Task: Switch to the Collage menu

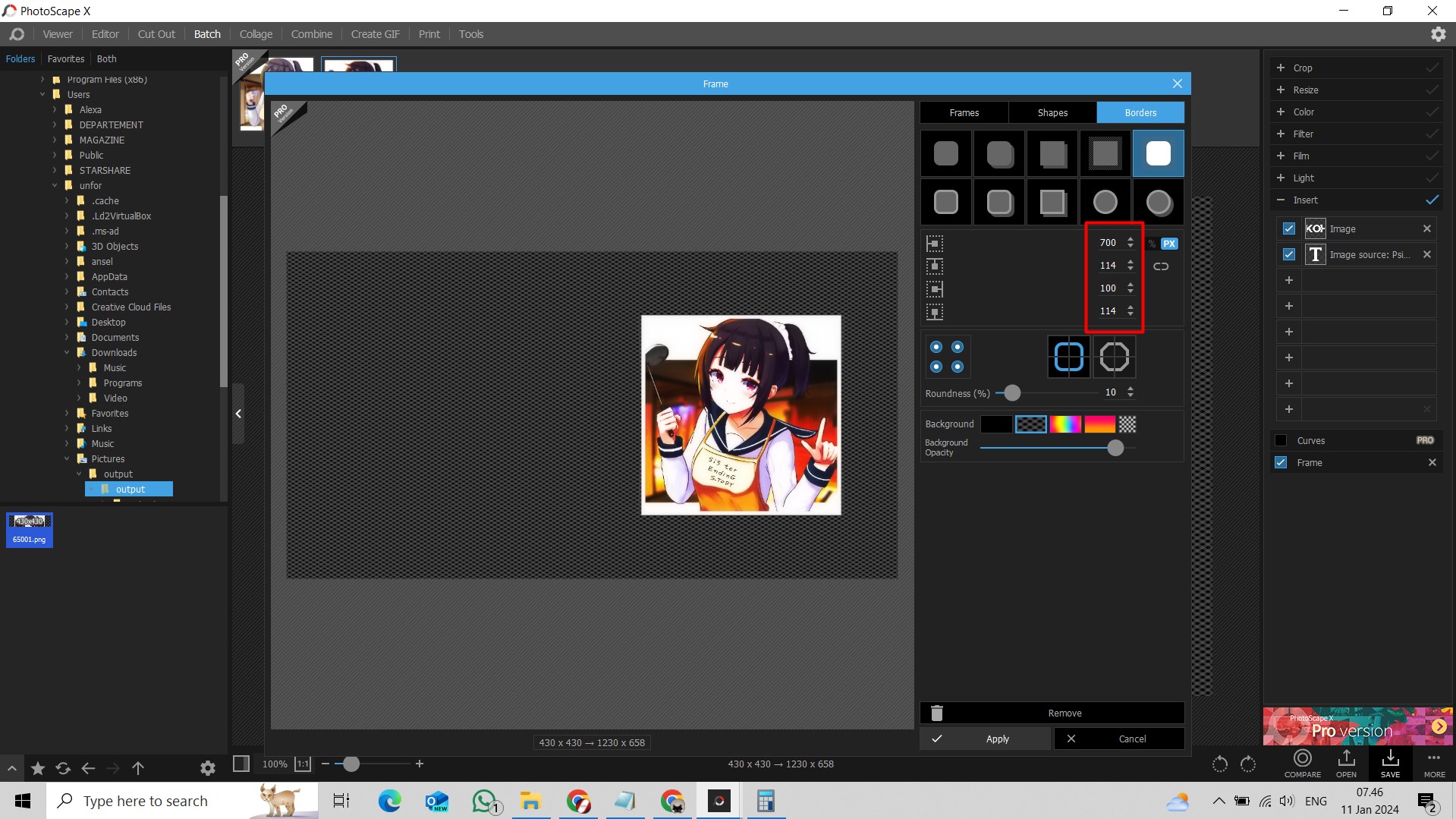Action: tap(256, 34)
